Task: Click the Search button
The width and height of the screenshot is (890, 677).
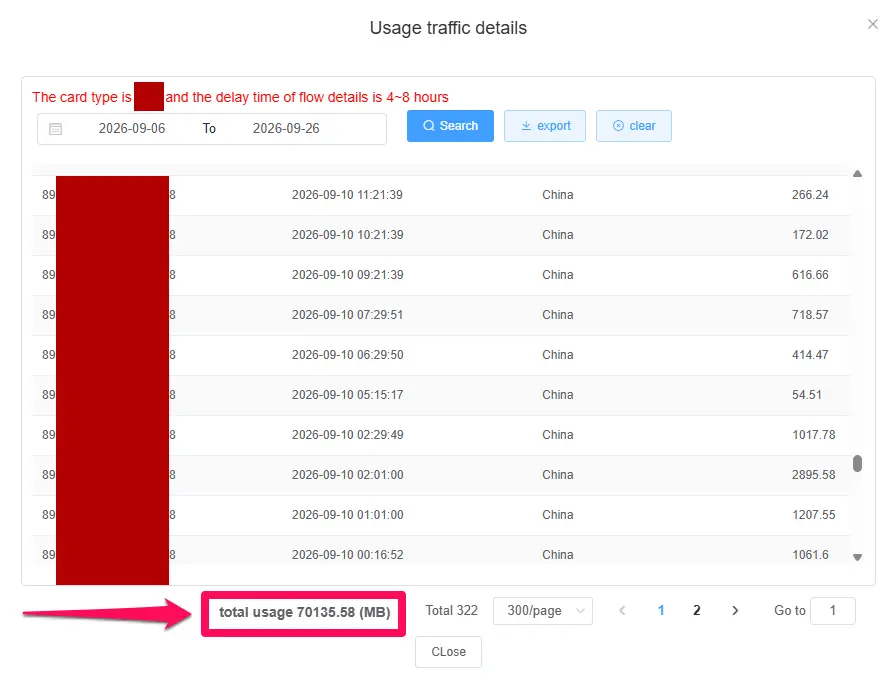Action: (x=450, y=126)
